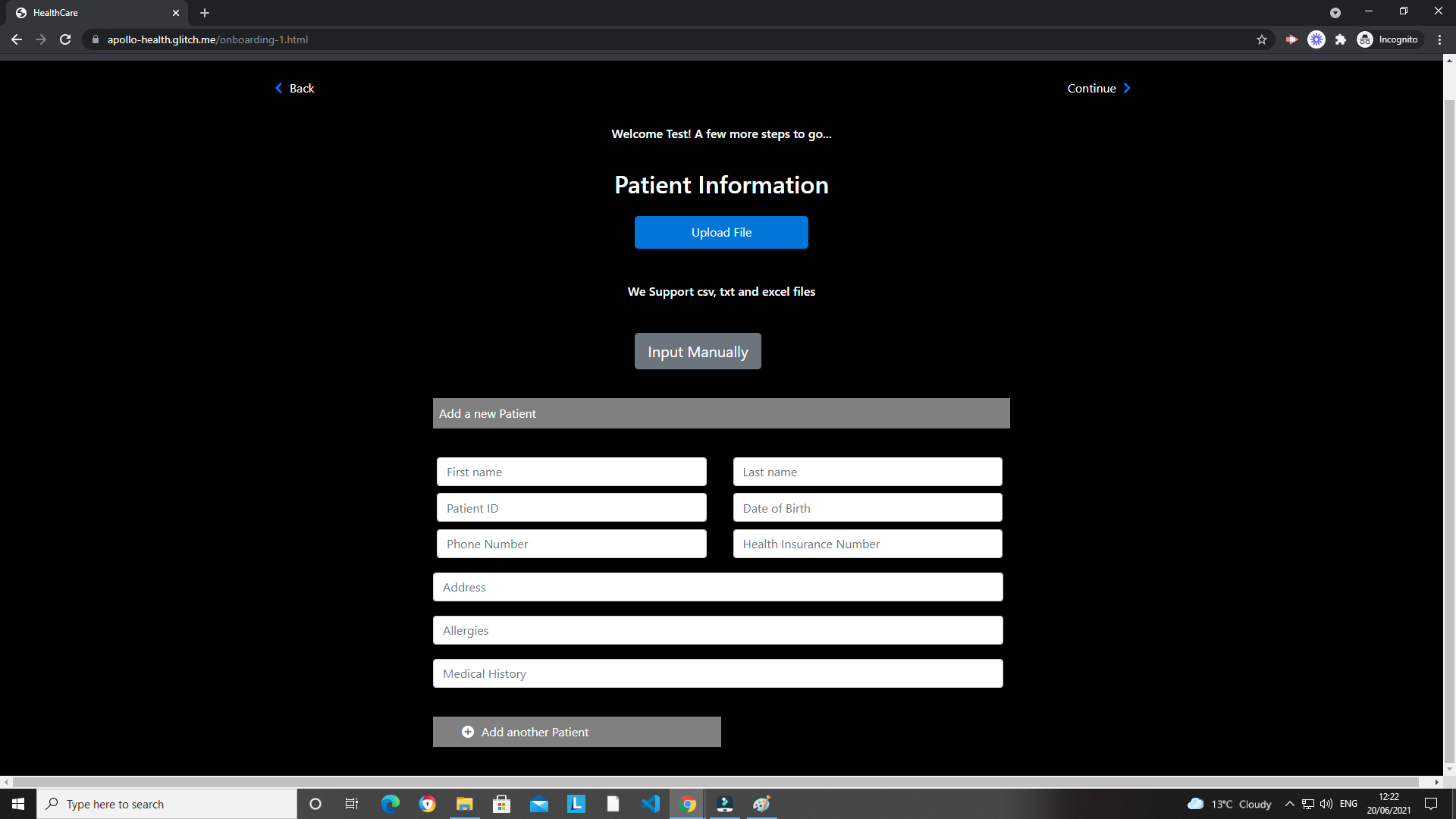Expand the Add a new Patient header
The image size is (1456, 819).
(x=720, y=413)
